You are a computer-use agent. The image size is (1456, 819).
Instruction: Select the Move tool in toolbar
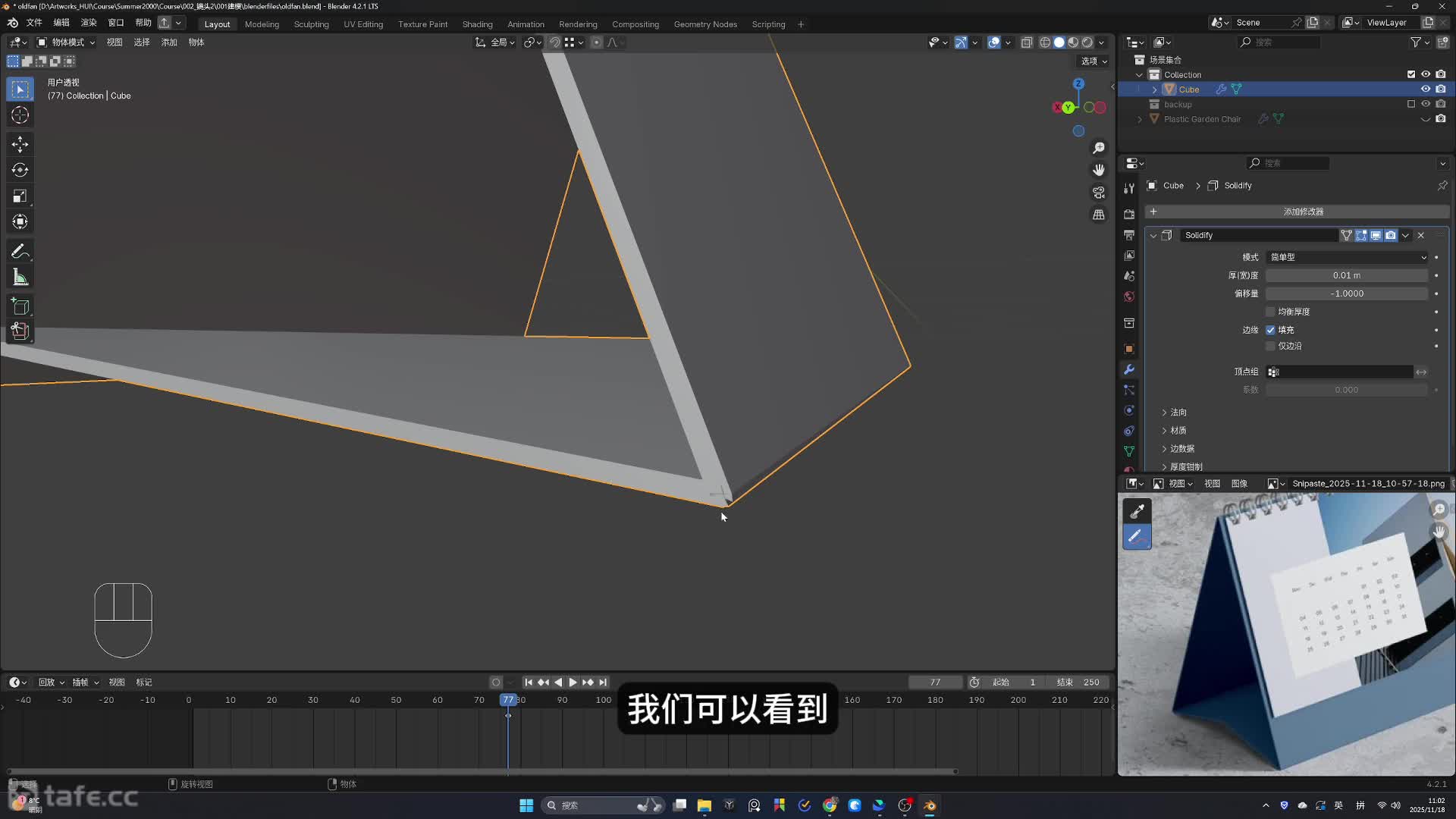coord(20,143)
